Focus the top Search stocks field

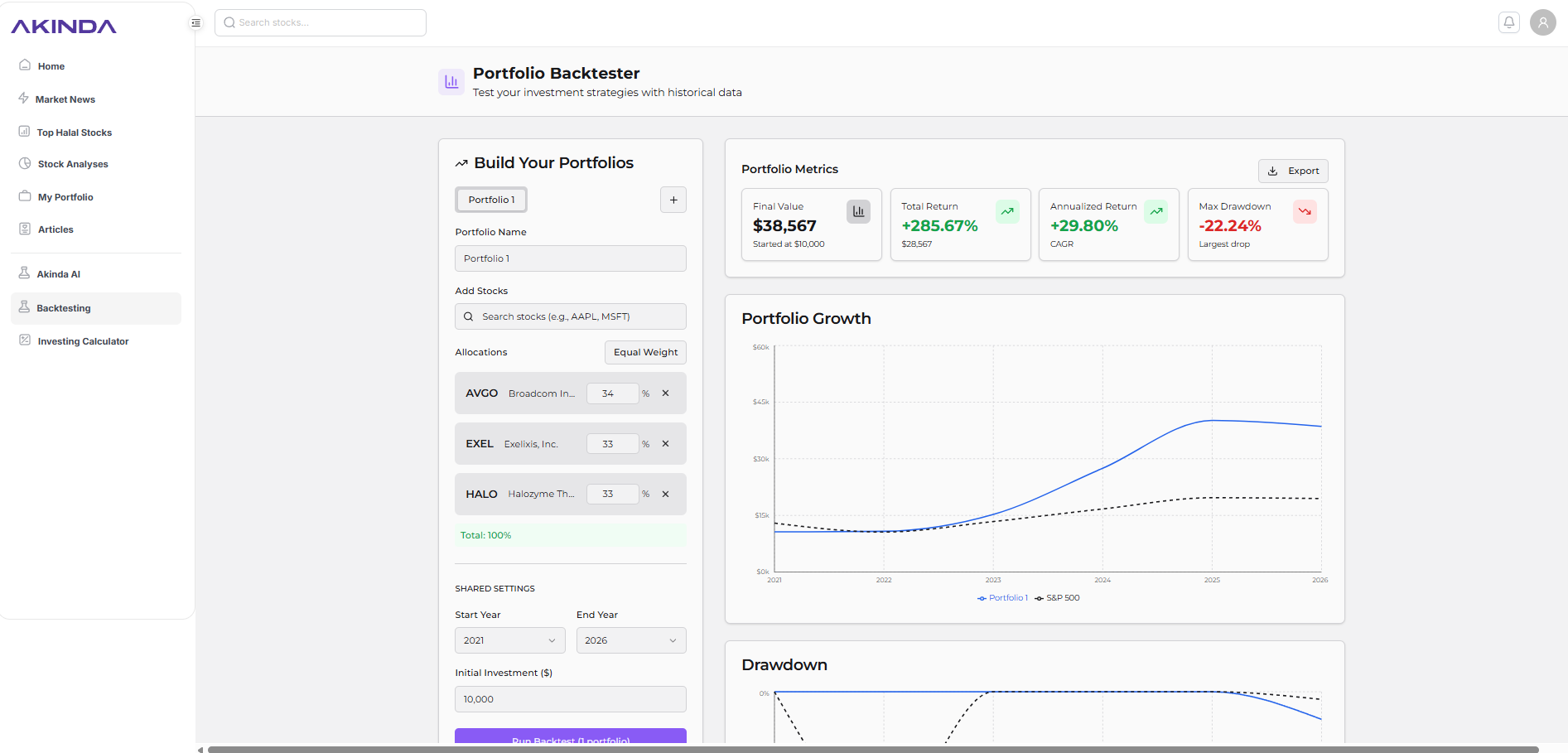coord(321,23)
